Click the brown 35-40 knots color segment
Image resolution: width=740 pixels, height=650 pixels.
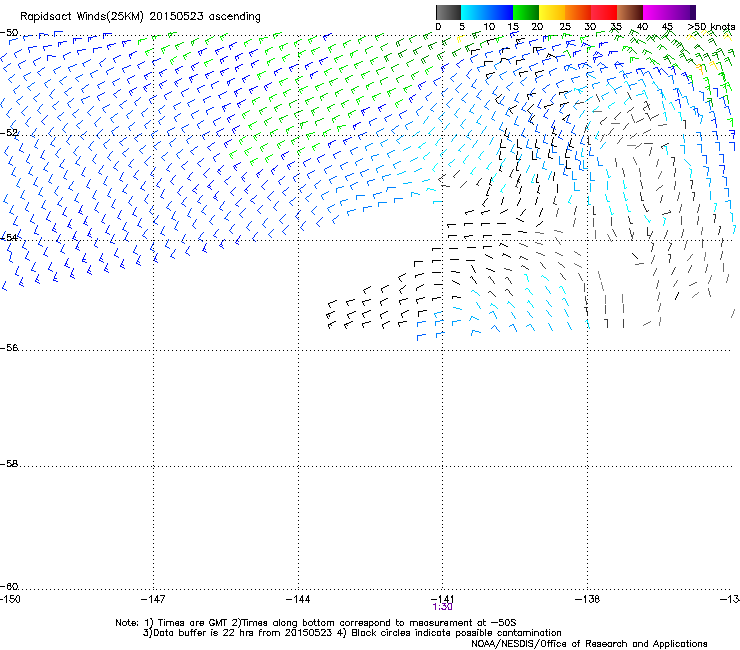(x=630, y=12)
